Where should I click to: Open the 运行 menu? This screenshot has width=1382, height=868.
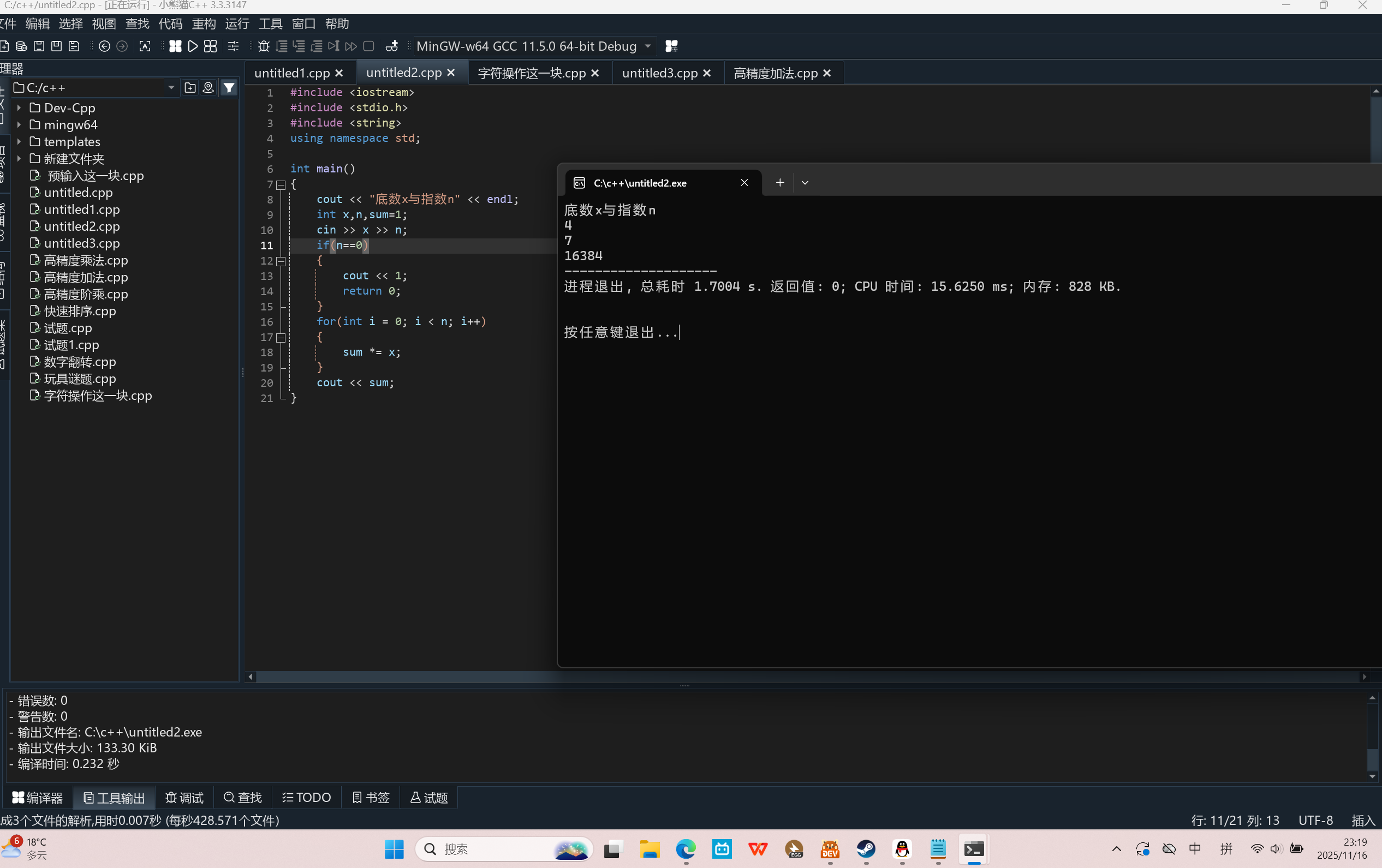point(236,23)
